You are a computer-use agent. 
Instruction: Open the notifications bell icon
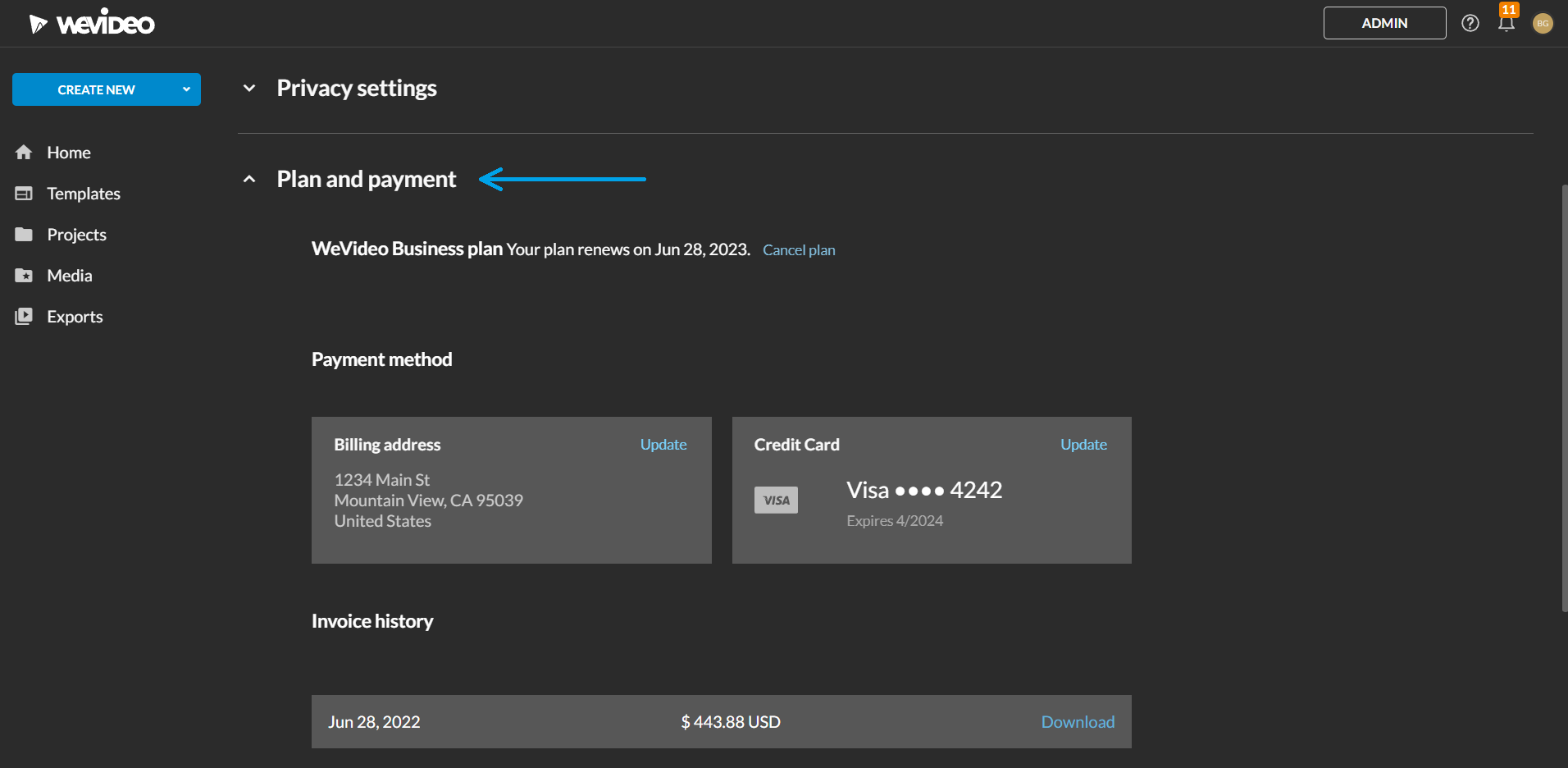click(1506, 23)
